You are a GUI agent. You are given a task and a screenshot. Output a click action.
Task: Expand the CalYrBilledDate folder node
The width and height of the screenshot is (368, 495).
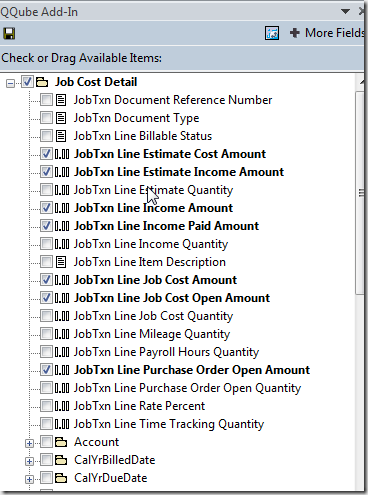tap(29, 461)
